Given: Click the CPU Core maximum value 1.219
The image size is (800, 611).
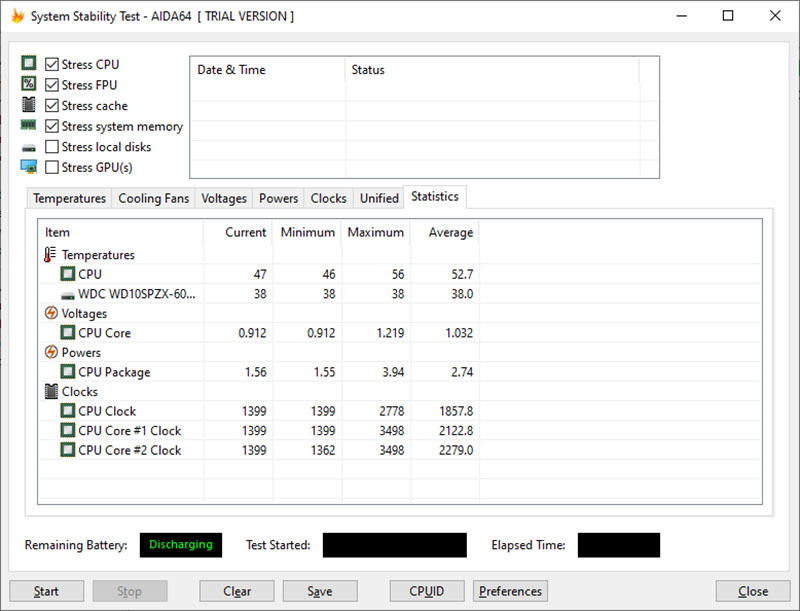Looking at the screenshot, I should pyautogui.click(x=390, y=333).
